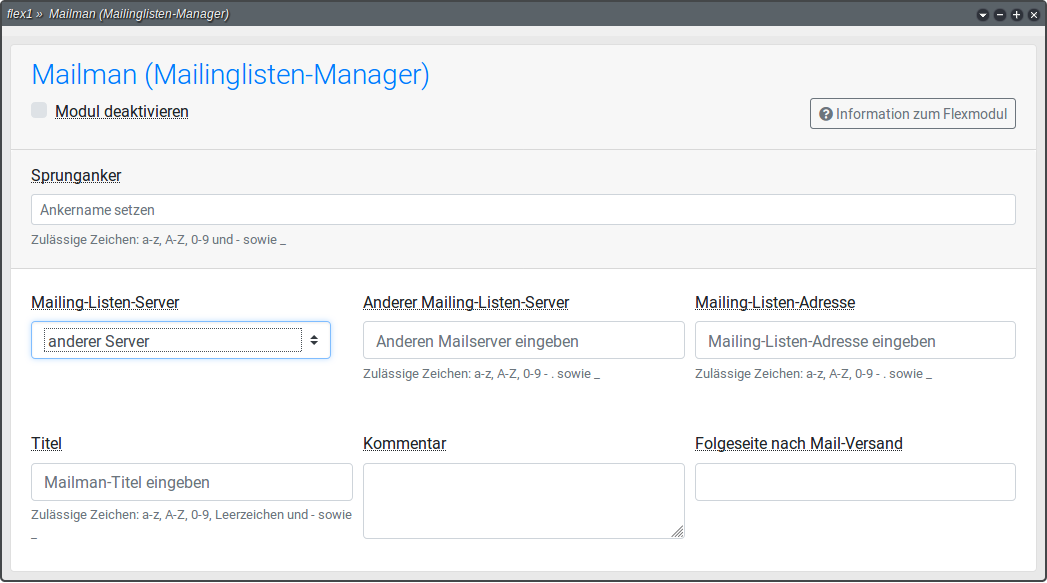1047x583 pixels.
Task: Open Information zum Flexmodul
Action: (x=912, y=114)
